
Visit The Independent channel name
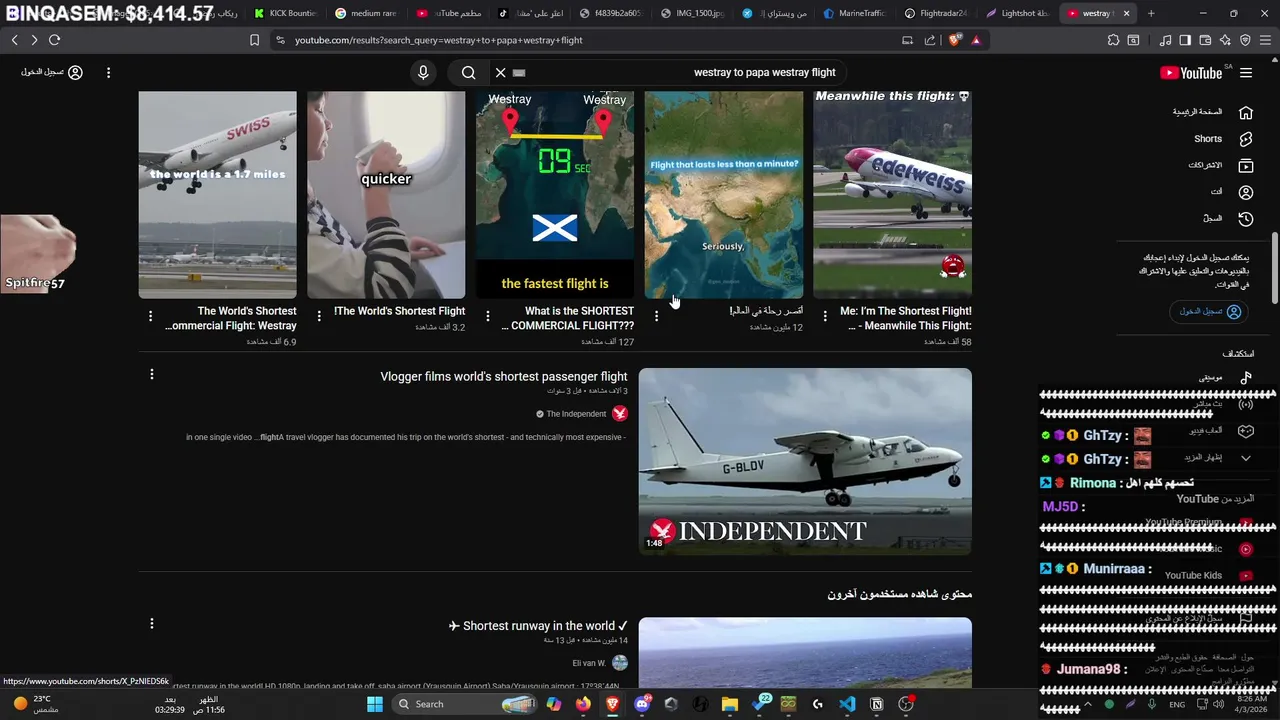[576, 414]
